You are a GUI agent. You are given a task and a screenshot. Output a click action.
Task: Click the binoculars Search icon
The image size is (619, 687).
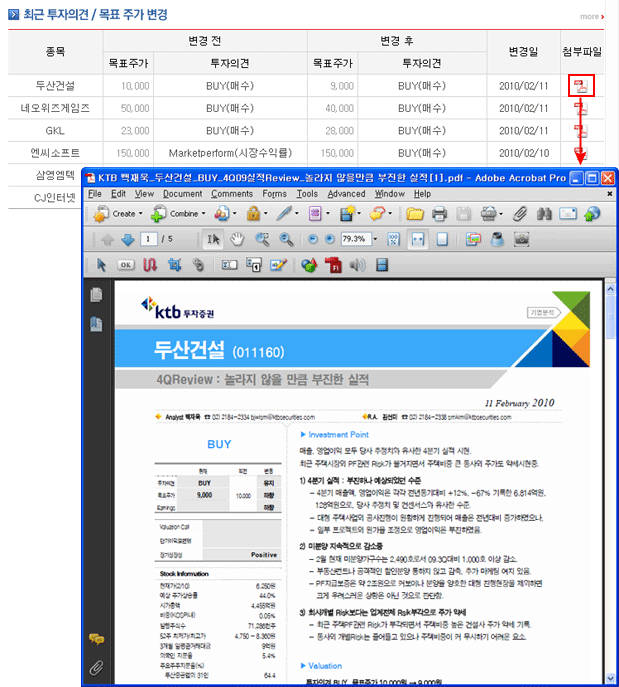pyautogui.click(x=545, y=214)
